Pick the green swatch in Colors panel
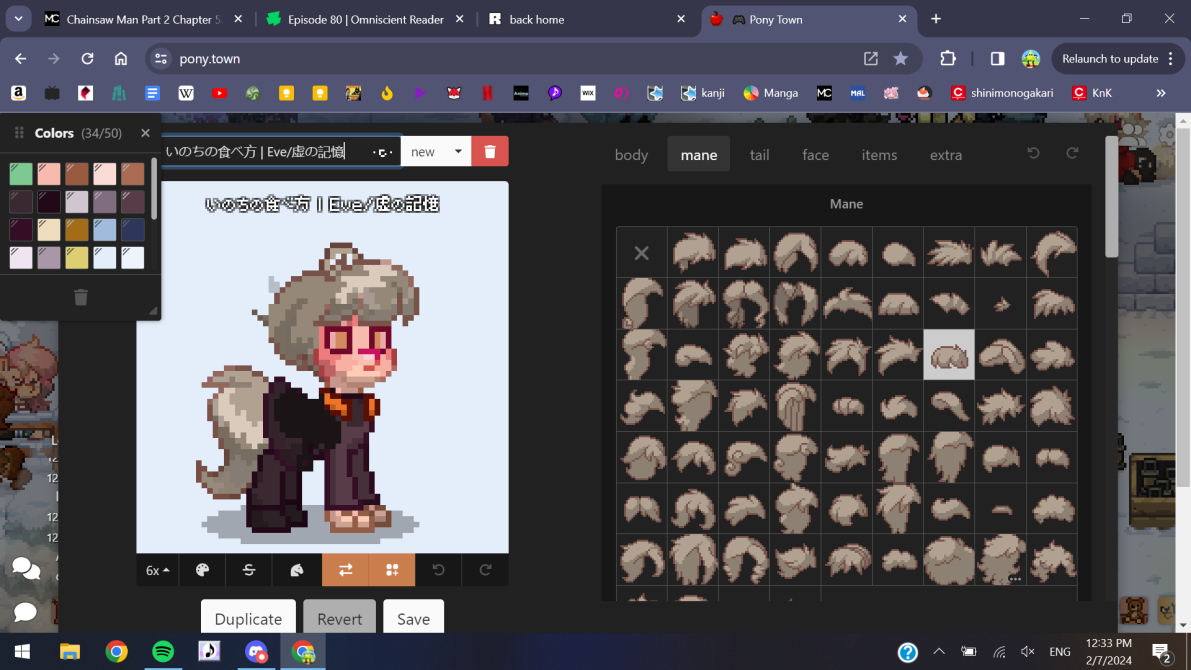Image resolution: width=1191 pixels, height=670 pixels. click(x=21, y=174)
